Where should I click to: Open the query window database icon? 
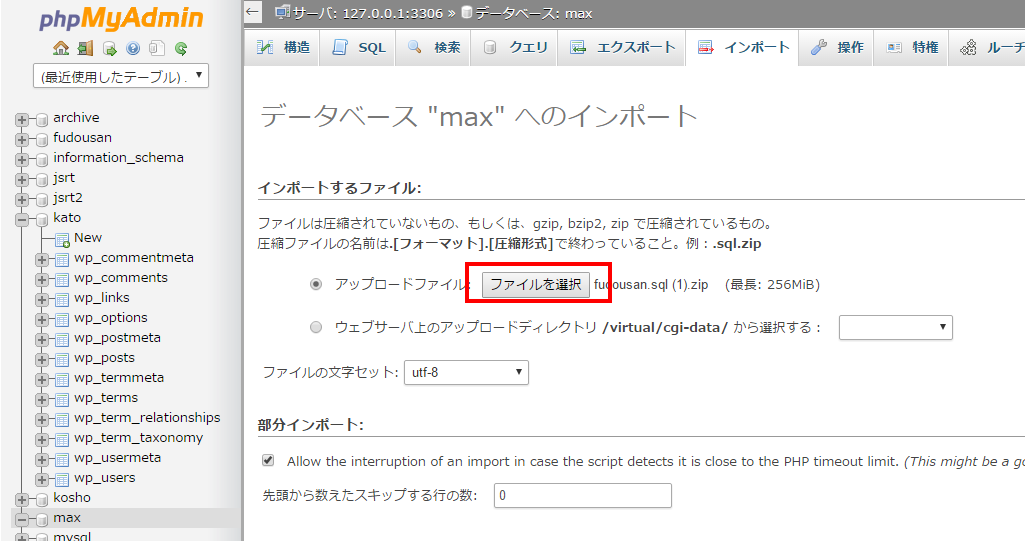[x=109, y=47]
